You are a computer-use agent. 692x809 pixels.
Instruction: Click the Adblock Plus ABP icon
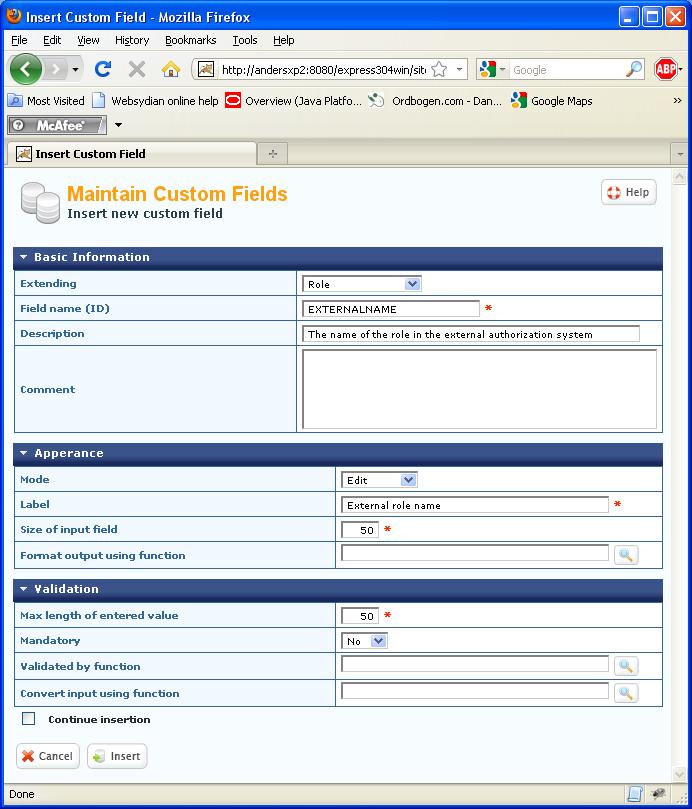coord(666,69)
